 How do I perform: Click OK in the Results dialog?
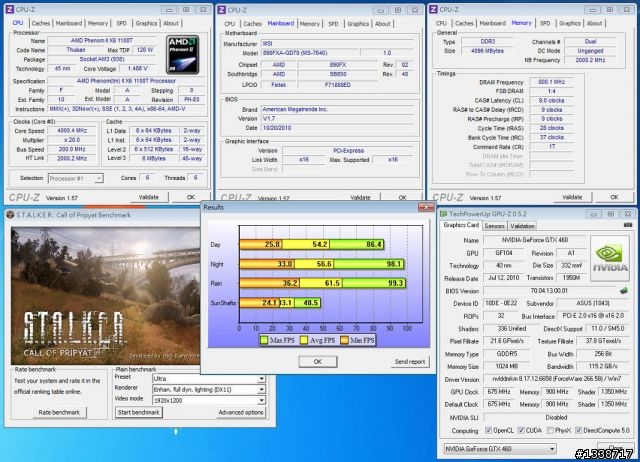click(x=318, y=362)
